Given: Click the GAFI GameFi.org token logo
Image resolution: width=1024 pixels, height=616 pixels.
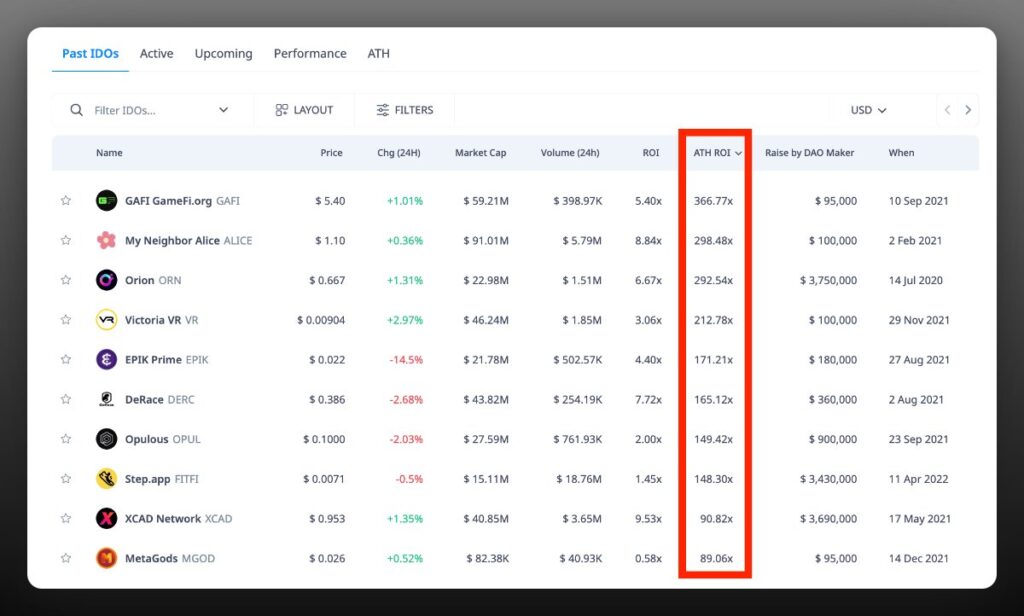Looking at the screenshot, I should click(x=106, y=201).
